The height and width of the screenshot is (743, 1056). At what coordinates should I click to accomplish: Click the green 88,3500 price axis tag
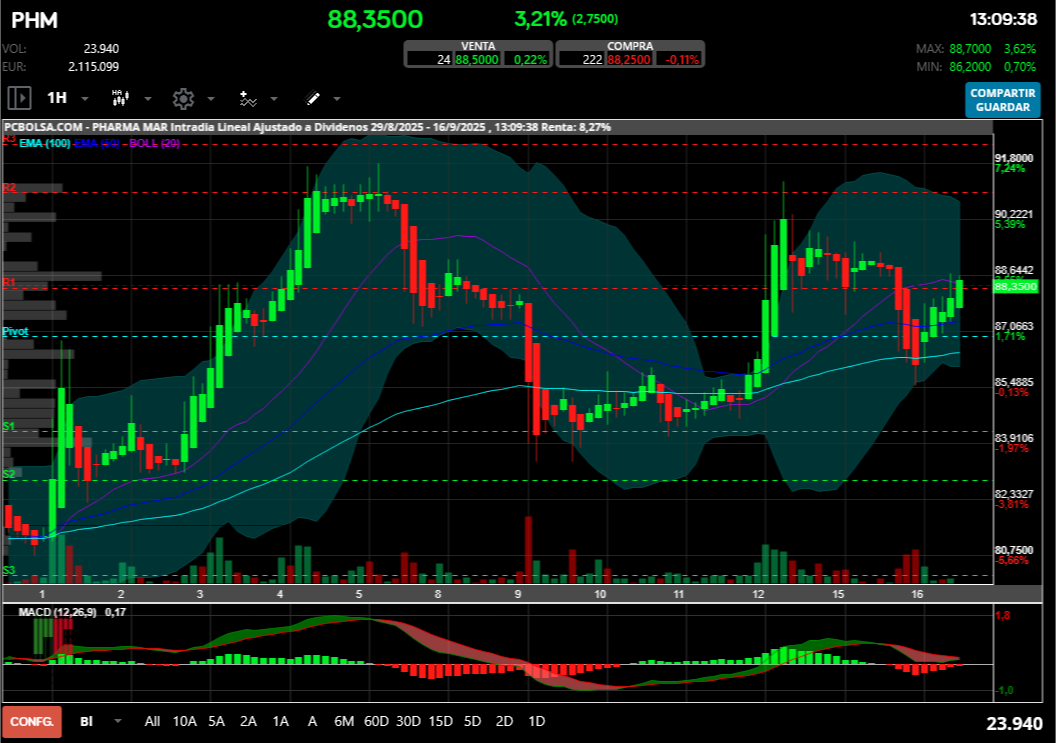pos(1016,286)
